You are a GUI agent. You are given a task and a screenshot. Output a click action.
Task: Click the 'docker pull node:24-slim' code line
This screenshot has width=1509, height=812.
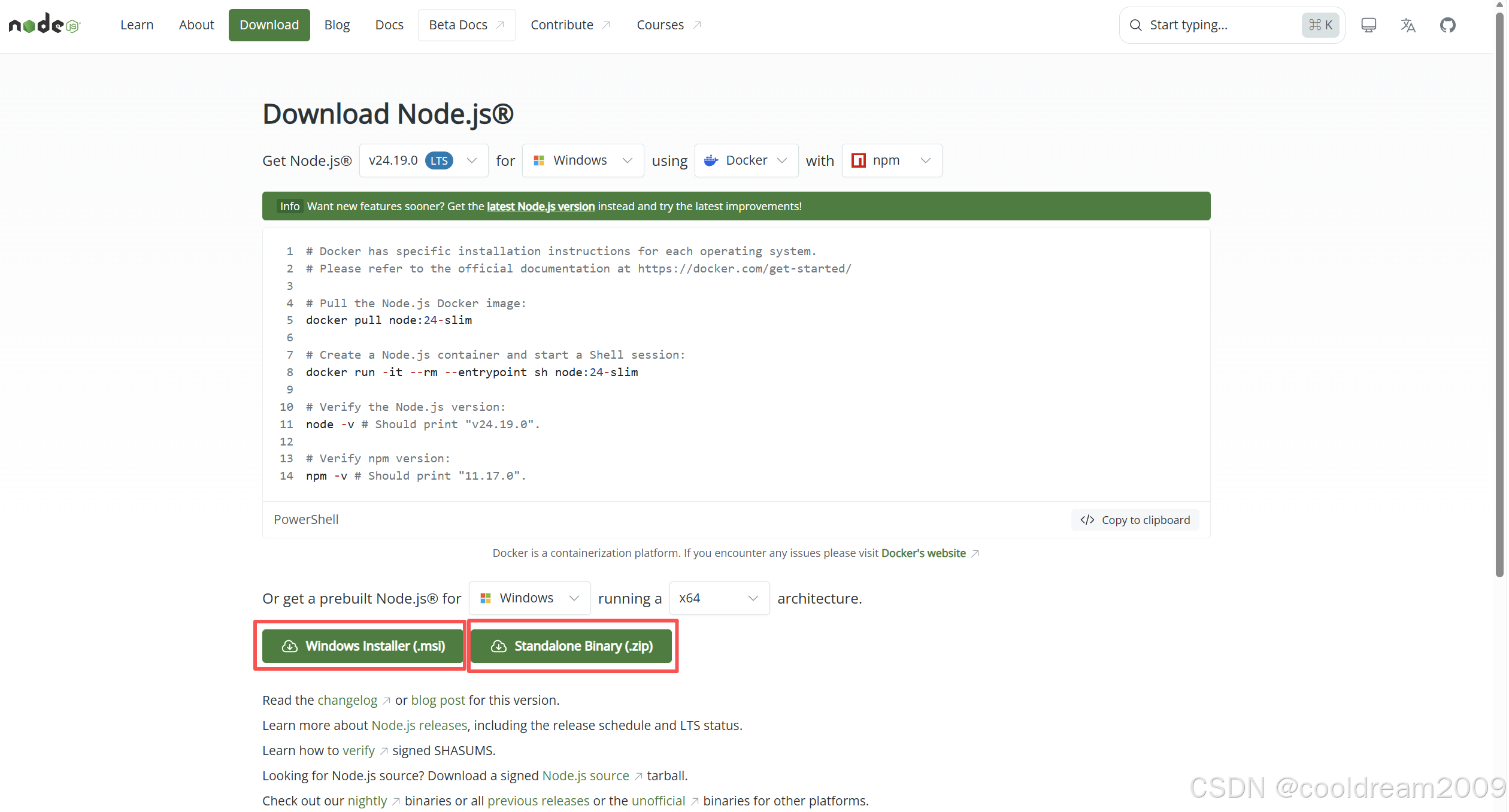point(389,320)
